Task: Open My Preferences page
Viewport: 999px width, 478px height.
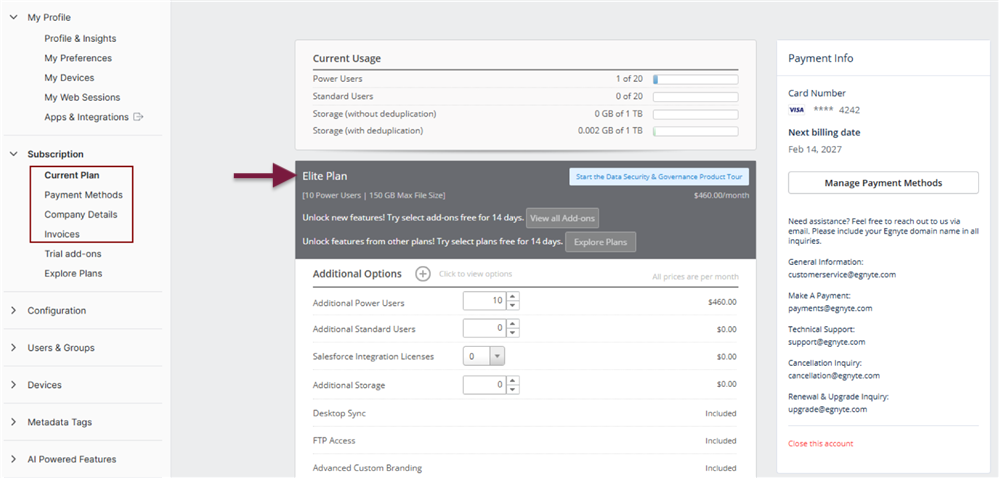Action: [x=78, y=58]
